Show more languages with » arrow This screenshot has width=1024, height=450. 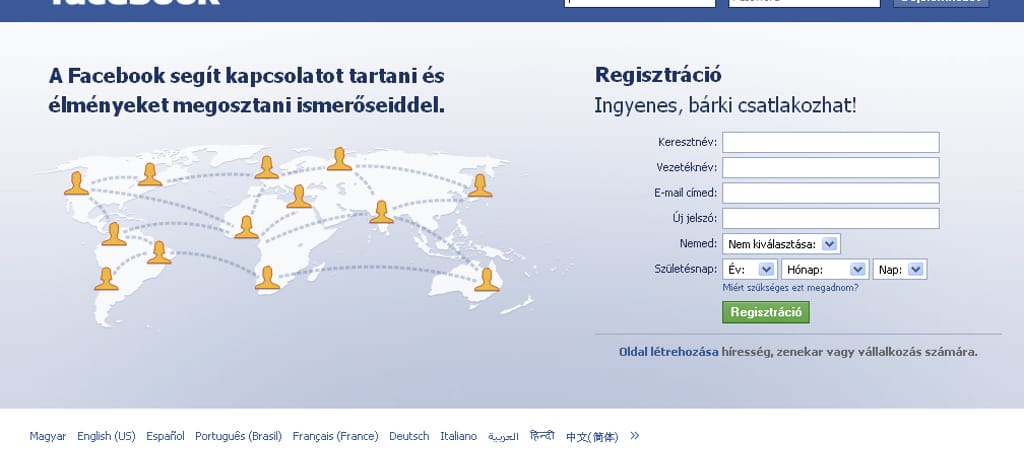pyautogui.click(x=634, y=436)
